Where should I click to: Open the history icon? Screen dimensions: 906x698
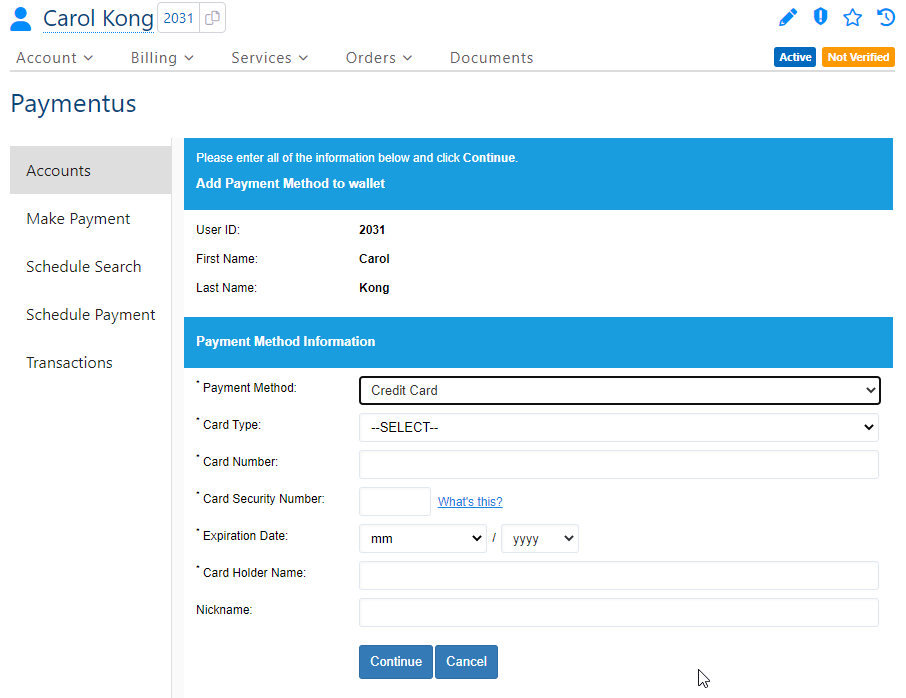pyautogui.click(x=884, y=17)
